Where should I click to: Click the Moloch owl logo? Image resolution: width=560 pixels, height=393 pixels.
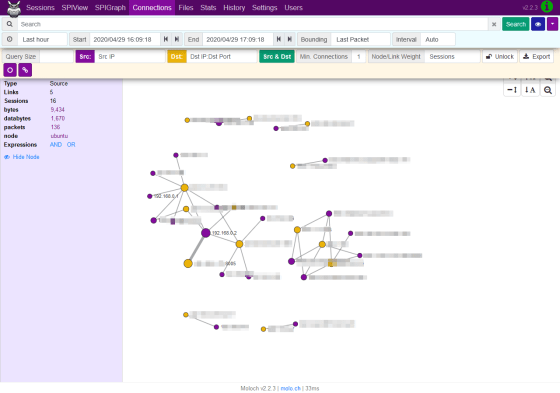[x=14, y=9]
